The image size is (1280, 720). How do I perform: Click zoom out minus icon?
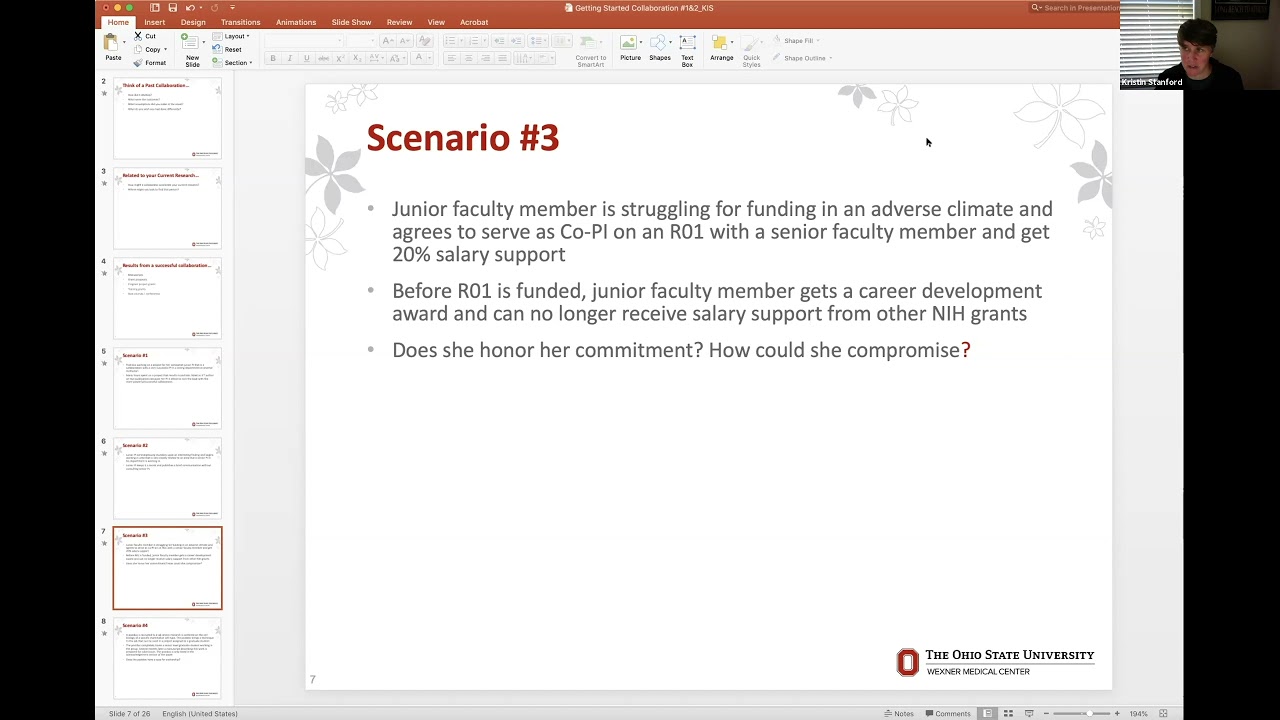click(x=1047, y=713)
